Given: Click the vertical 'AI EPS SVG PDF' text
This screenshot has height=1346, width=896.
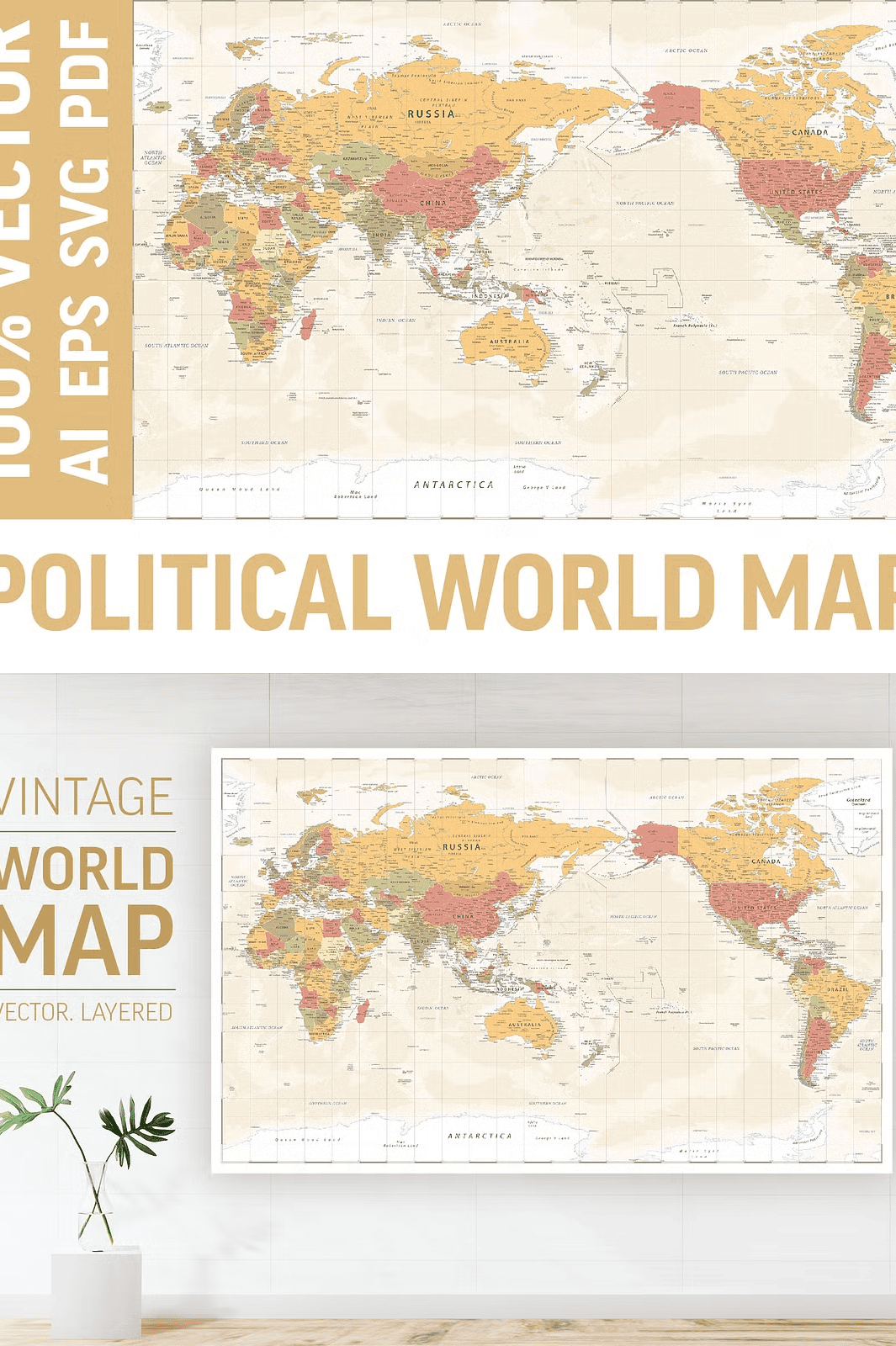Looking at the screenshot, I should pyautogui.click(x=84, y=252).
